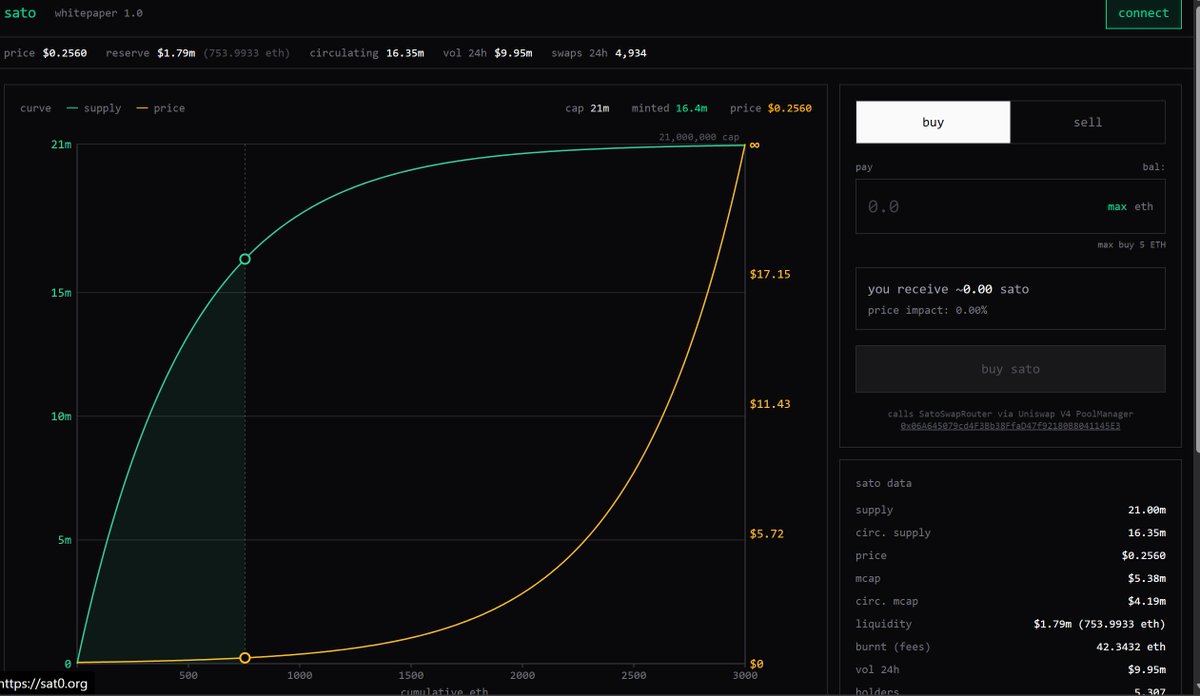Click the 1000 tick on eth axis
Image resolution: width=1200 pixels, height=696 pixels.
(x=300, y=676)
